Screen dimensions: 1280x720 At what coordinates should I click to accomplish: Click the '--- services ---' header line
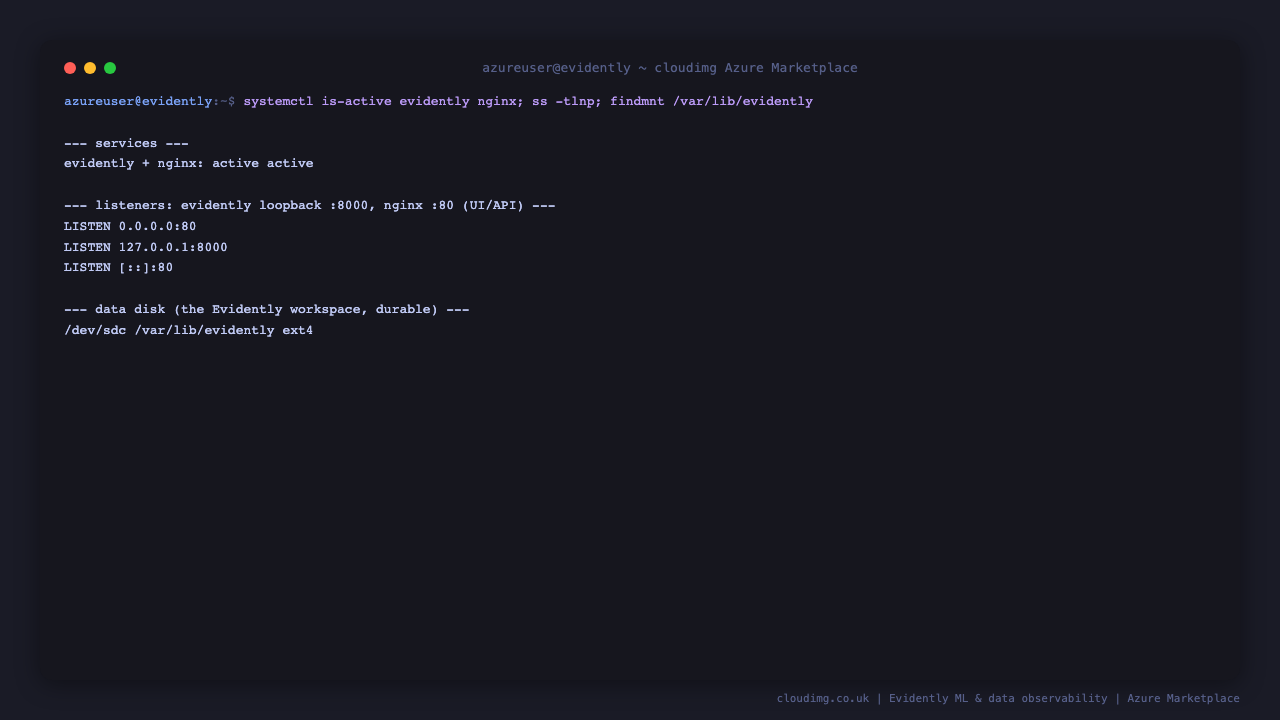tap(126, 143)
